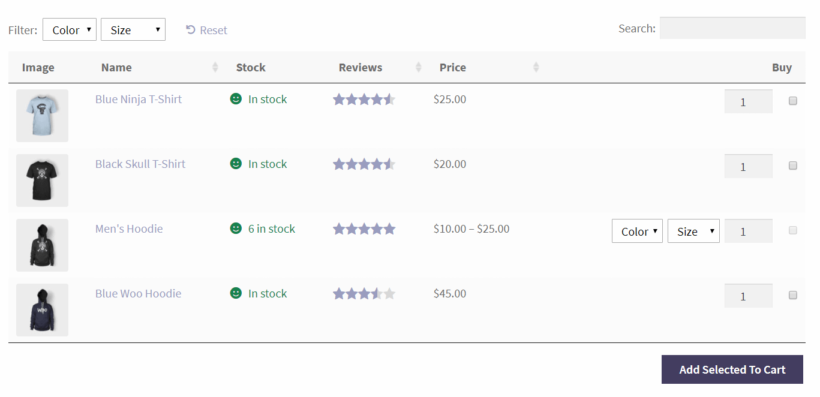Tick Buy checkbox for Blue Ninja T-Shirt
The height and width of the screenshot is (397, 820).
[x=793, y=101]
